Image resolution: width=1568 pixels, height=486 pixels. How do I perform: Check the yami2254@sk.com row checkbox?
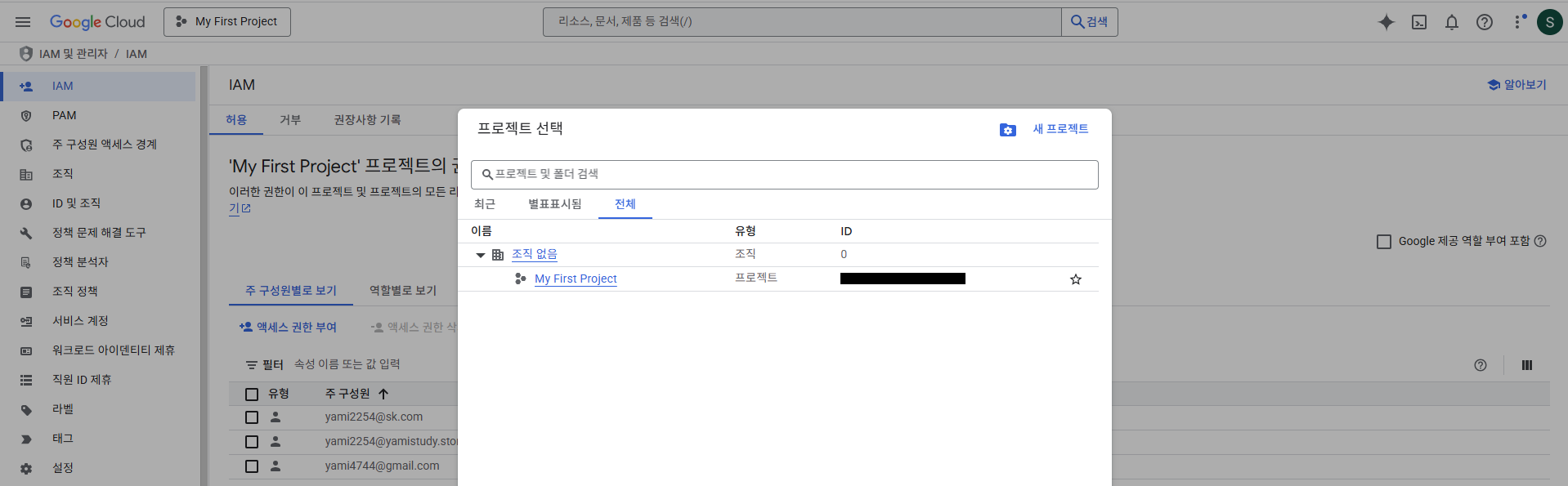pyautogui.click(x=252, y=417)
